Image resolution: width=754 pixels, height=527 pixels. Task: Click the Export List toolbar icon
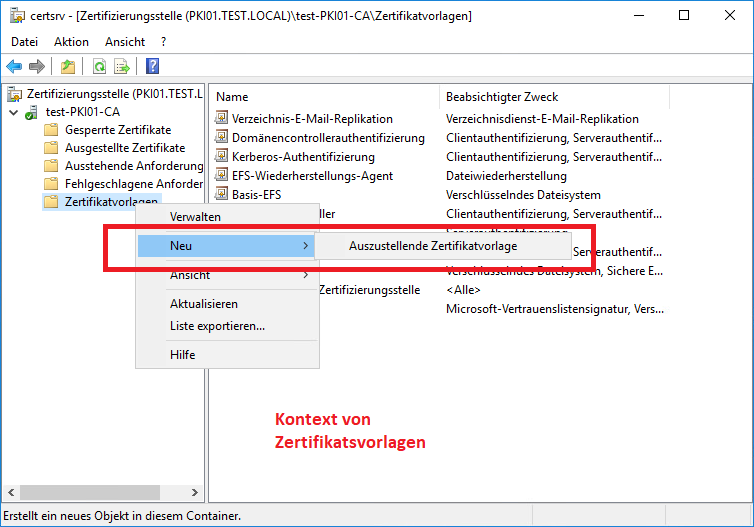[x=122, y=66]
